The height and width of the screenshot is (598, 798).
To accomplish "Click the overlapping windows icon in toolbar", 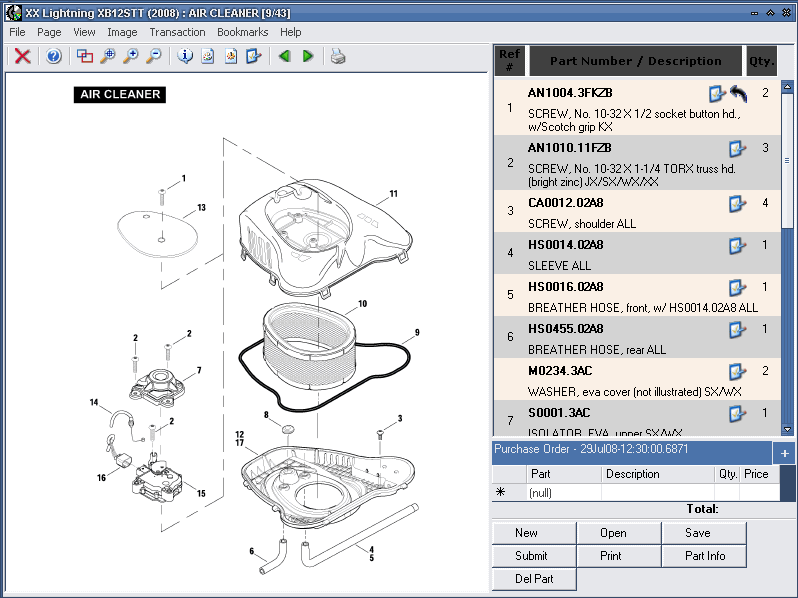I will coord(85,56).
